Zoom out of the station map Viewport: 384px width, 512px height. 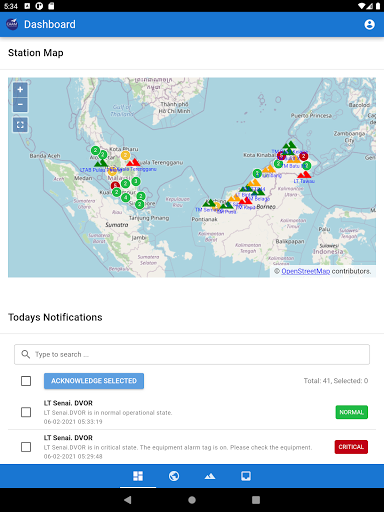click(x=20, y=105)
